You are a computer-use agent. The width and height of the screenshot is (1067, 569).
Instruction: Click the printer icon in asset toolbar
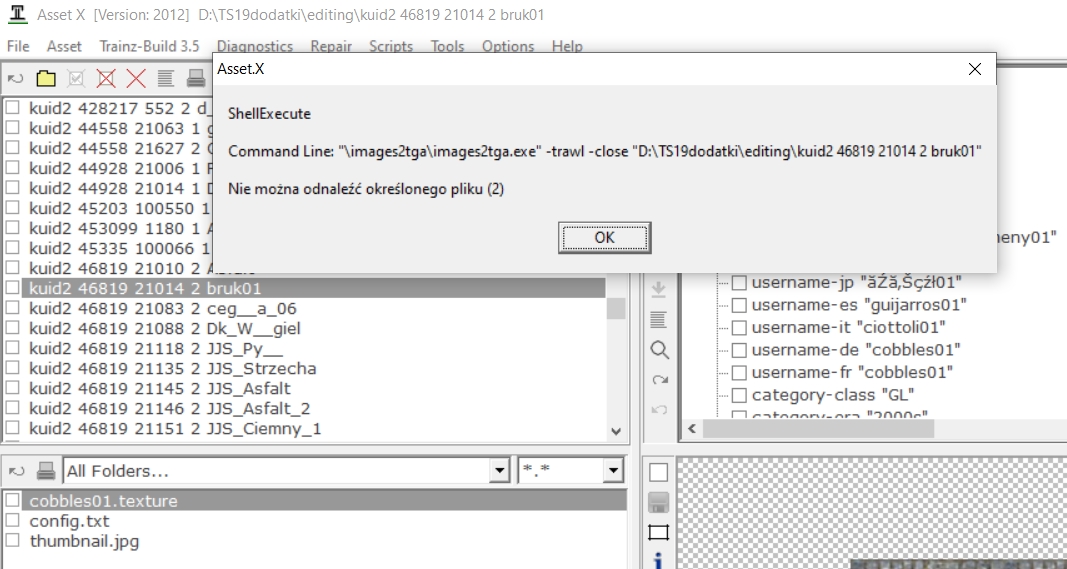tap(196, 78)
